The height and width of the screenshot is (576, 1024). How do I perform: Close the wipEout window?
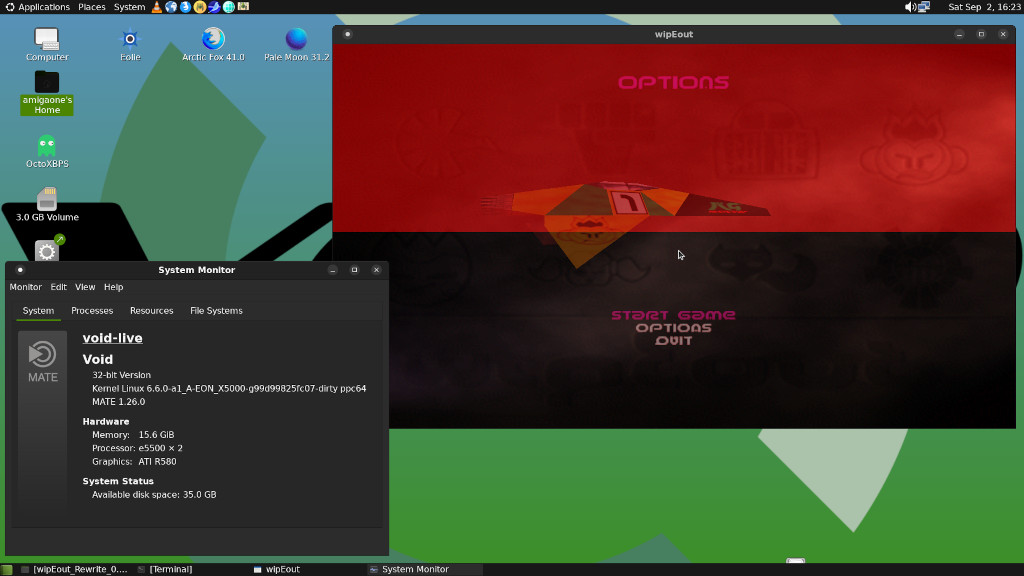tap(1003, 34)
